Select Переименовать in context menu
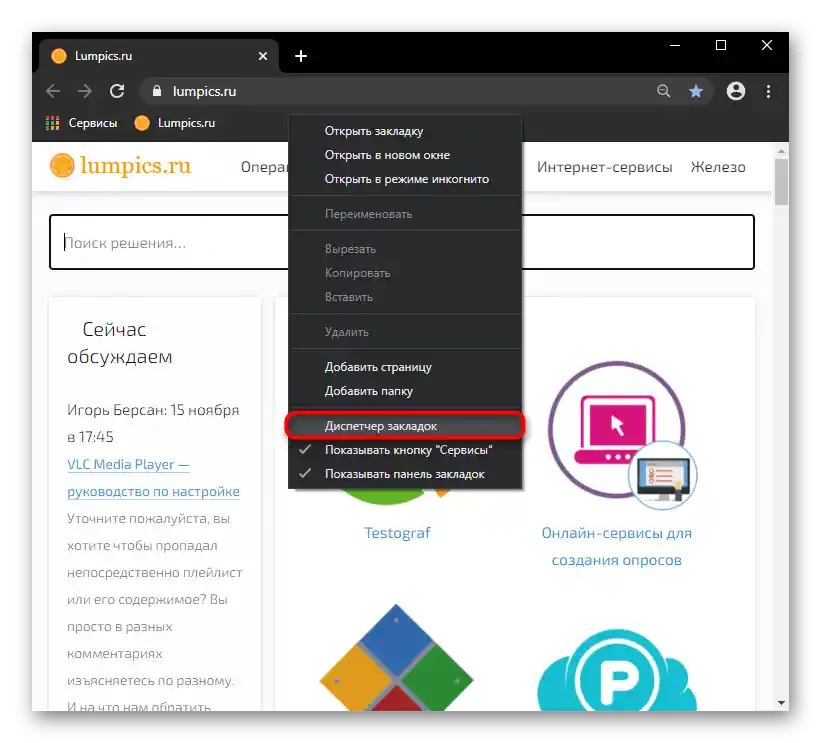The image size is (821, 743). pos(405,214)
